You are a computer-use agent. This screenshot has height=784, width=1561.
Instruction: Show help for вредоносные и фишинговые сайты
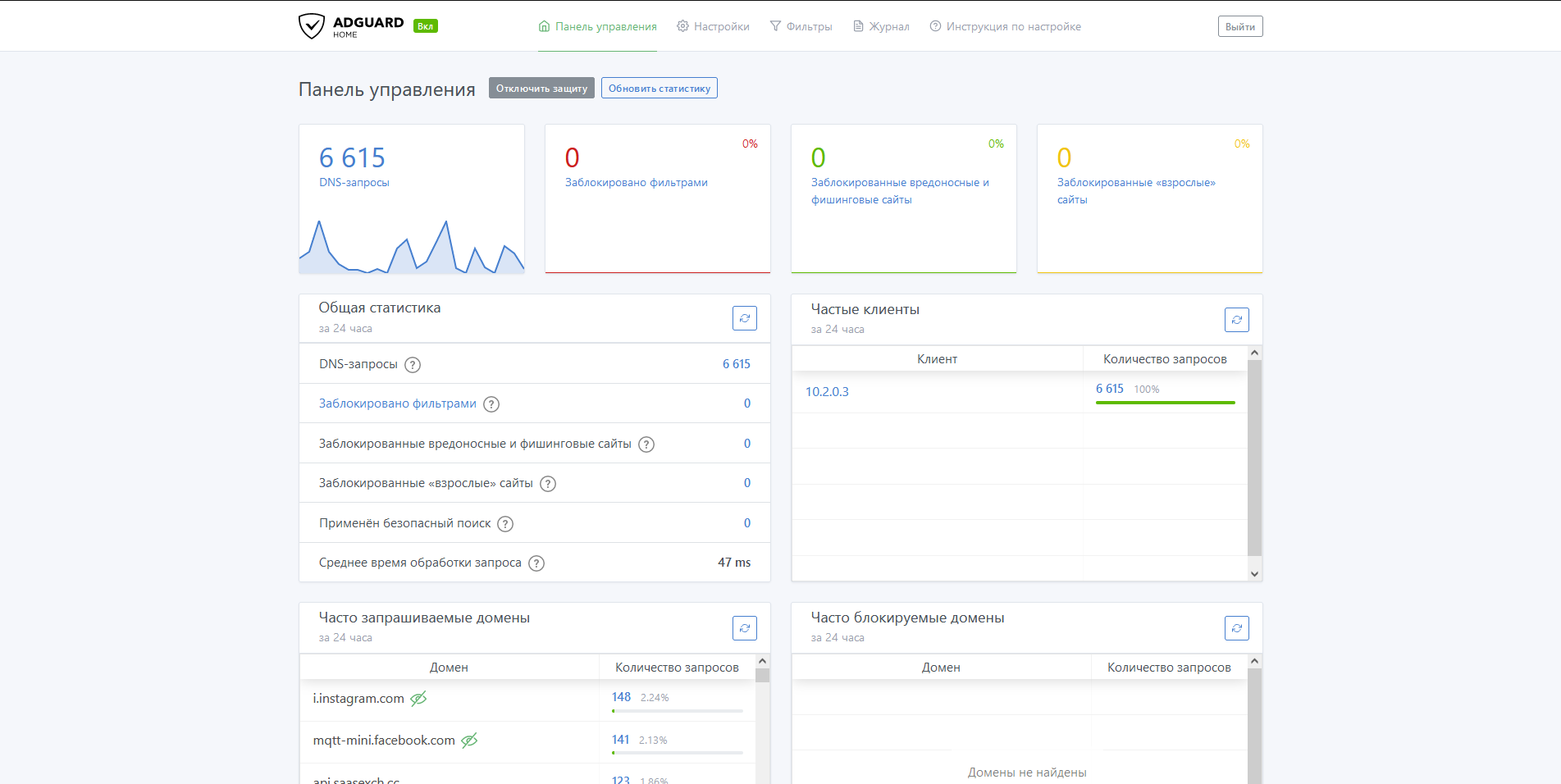tap(646, 444)
